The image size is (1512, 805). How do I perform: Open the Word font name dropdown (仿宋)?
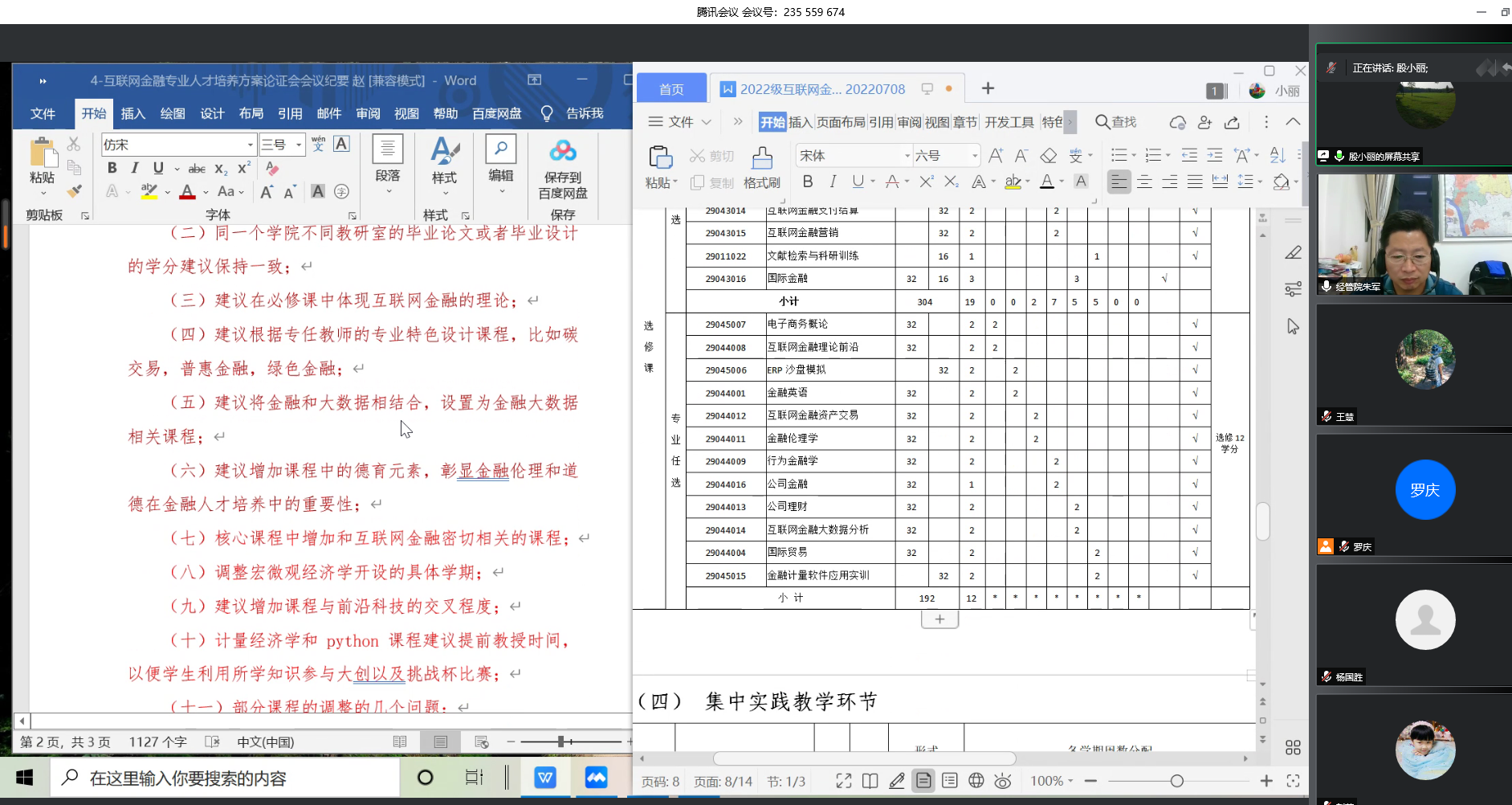coord(251,145)
